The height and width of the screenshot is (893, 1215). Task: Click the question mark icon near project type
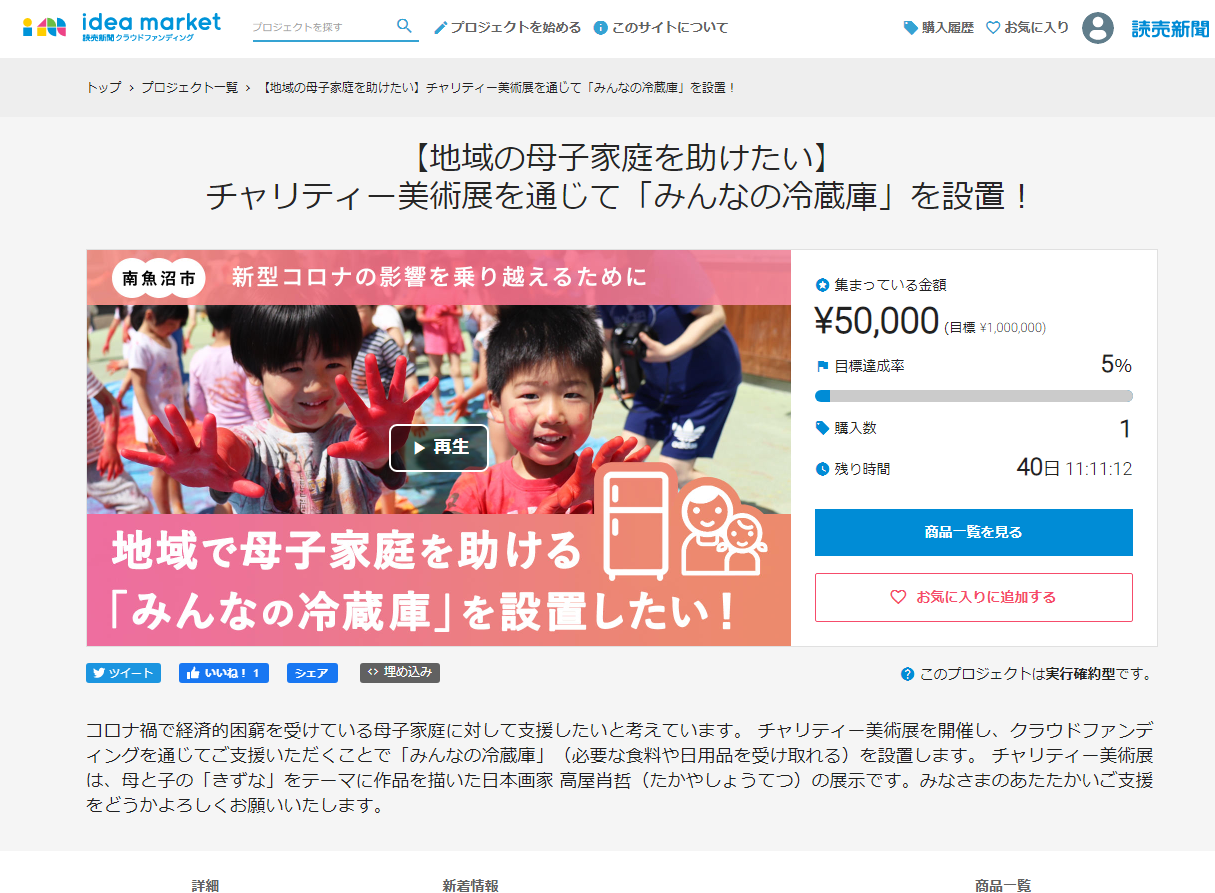[907, 674]
